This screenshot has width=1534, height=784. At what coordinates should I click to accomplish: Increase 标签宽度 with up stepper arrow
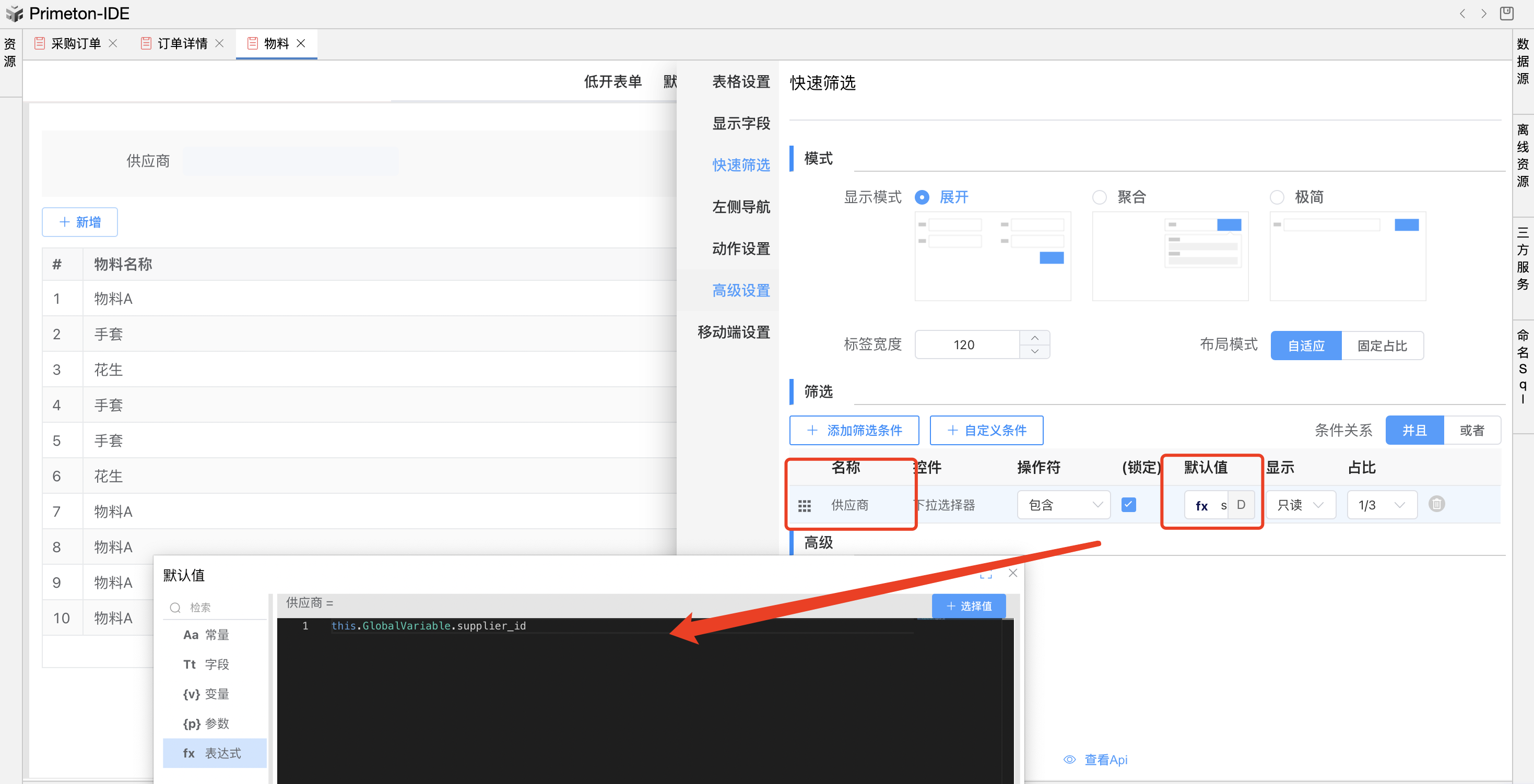(1034, 338)
